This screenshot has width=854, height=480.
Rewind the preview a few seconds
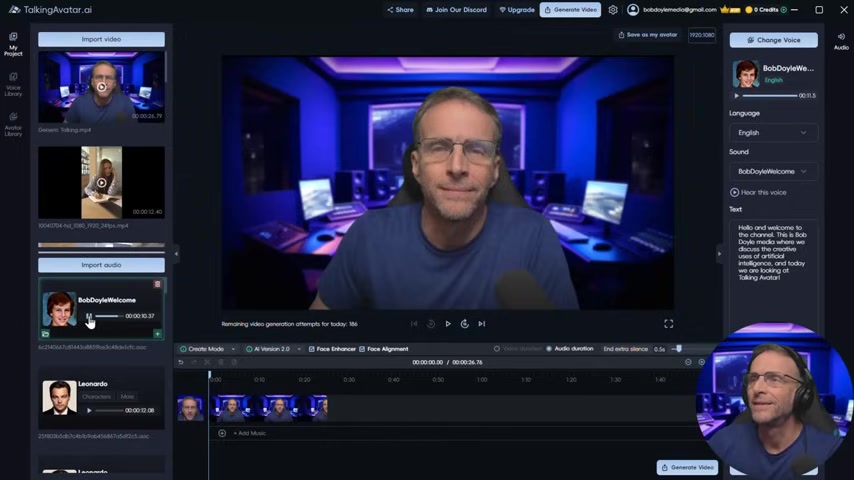[431, 324]
